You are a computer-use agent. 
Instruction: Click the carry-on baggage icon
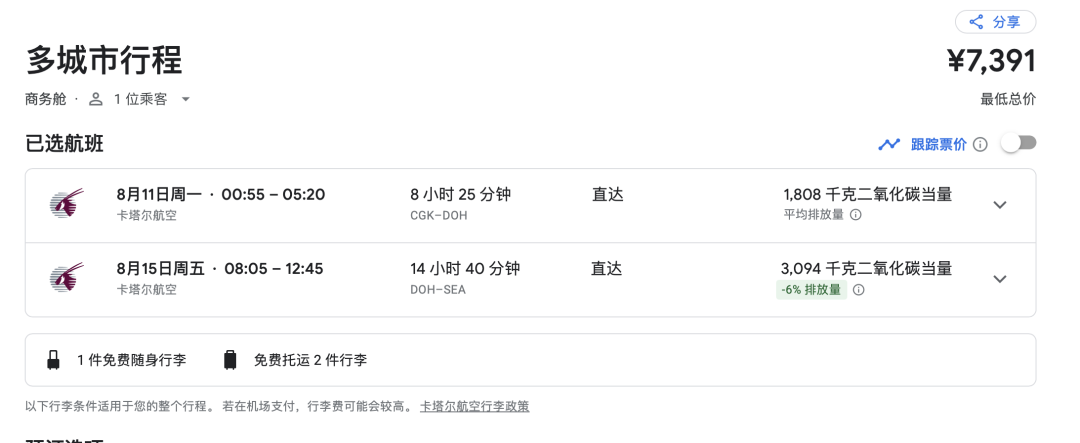point(53,360)
